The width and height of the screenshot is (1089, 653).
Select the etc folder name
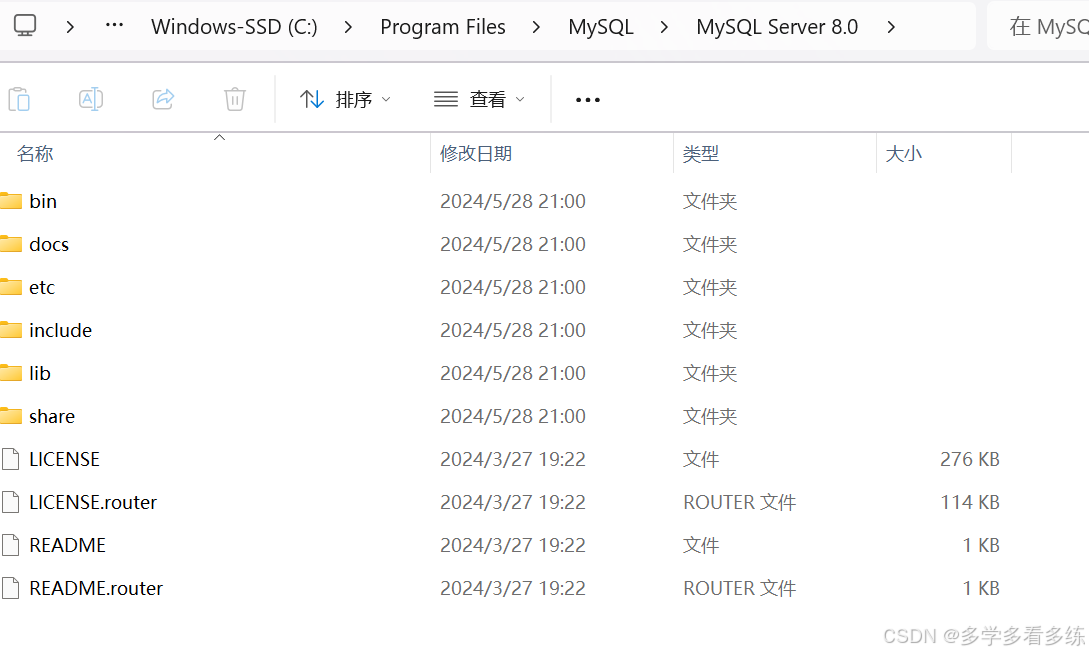click(x=42, y=288)
